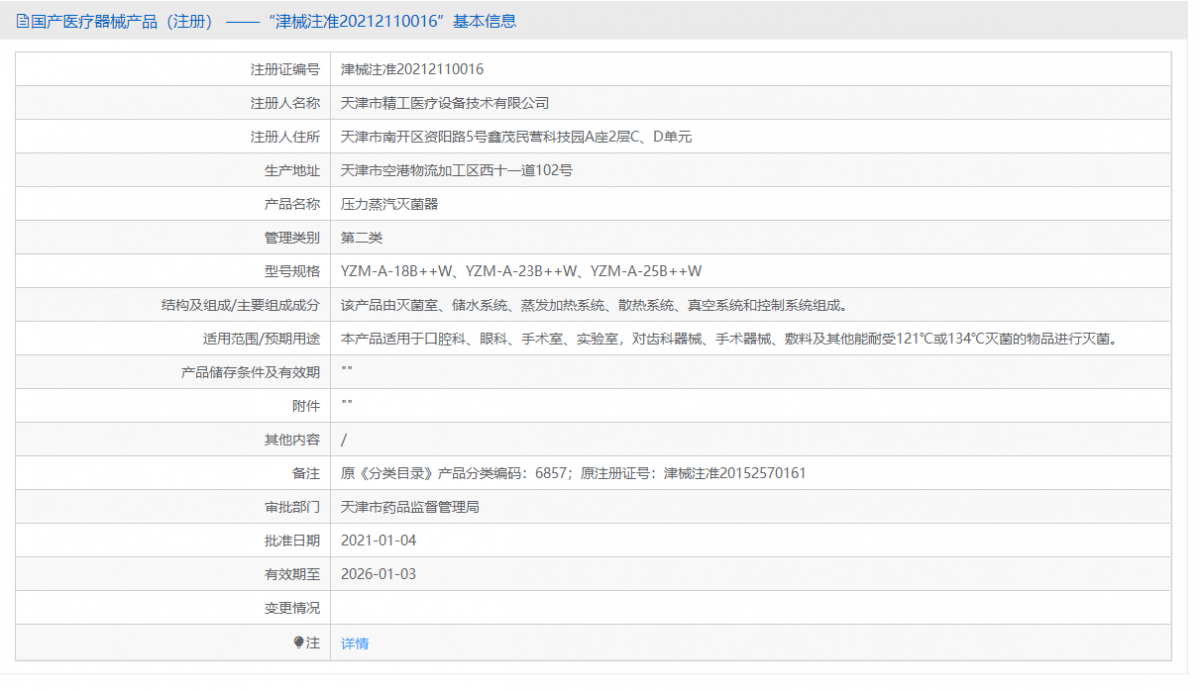Click the 适用范围/预期用途 label
Screen dimensions: 1200x691
tap(261, 339)
